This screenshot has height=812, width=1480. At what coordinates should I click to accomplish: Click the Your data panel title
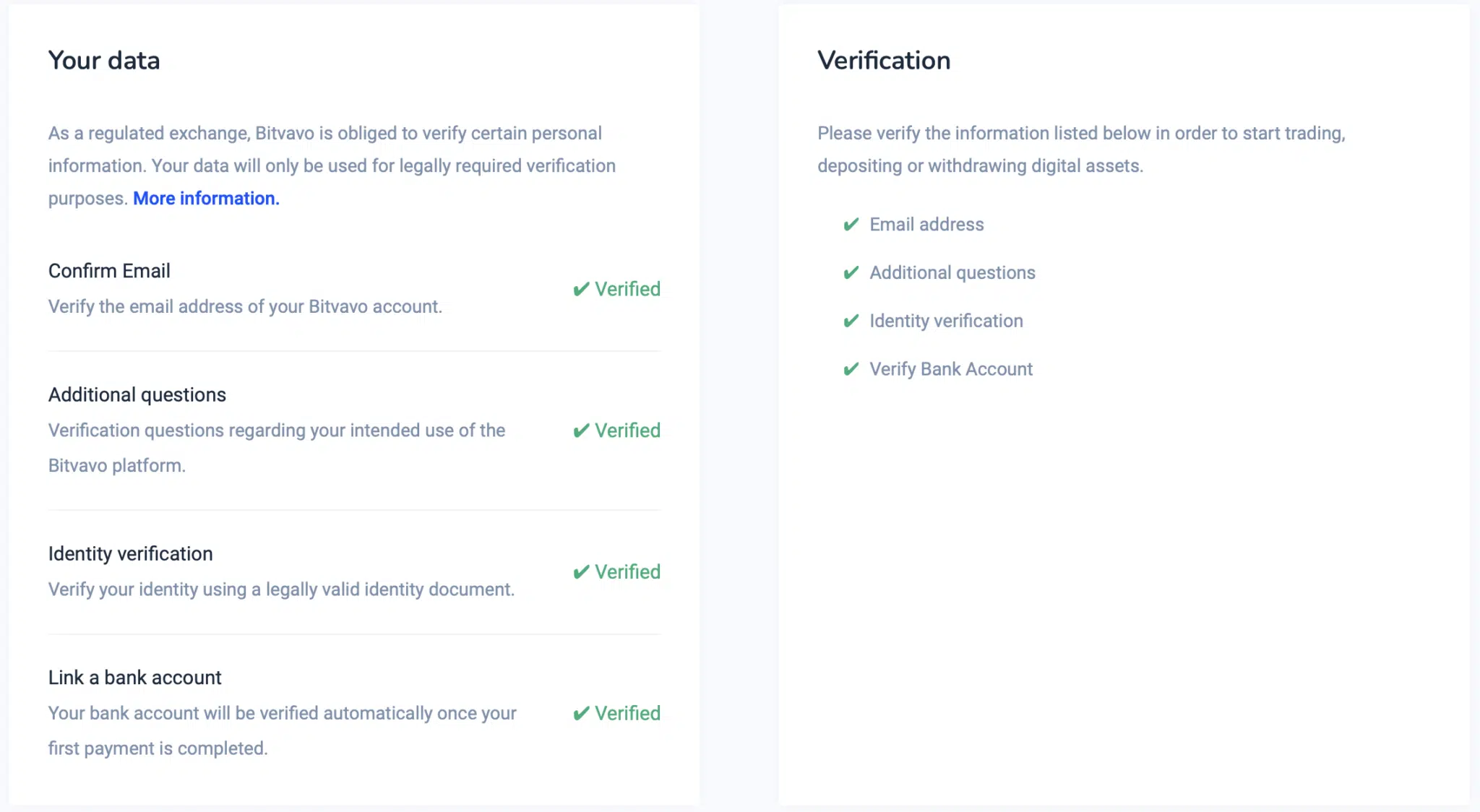coord(104,60)
